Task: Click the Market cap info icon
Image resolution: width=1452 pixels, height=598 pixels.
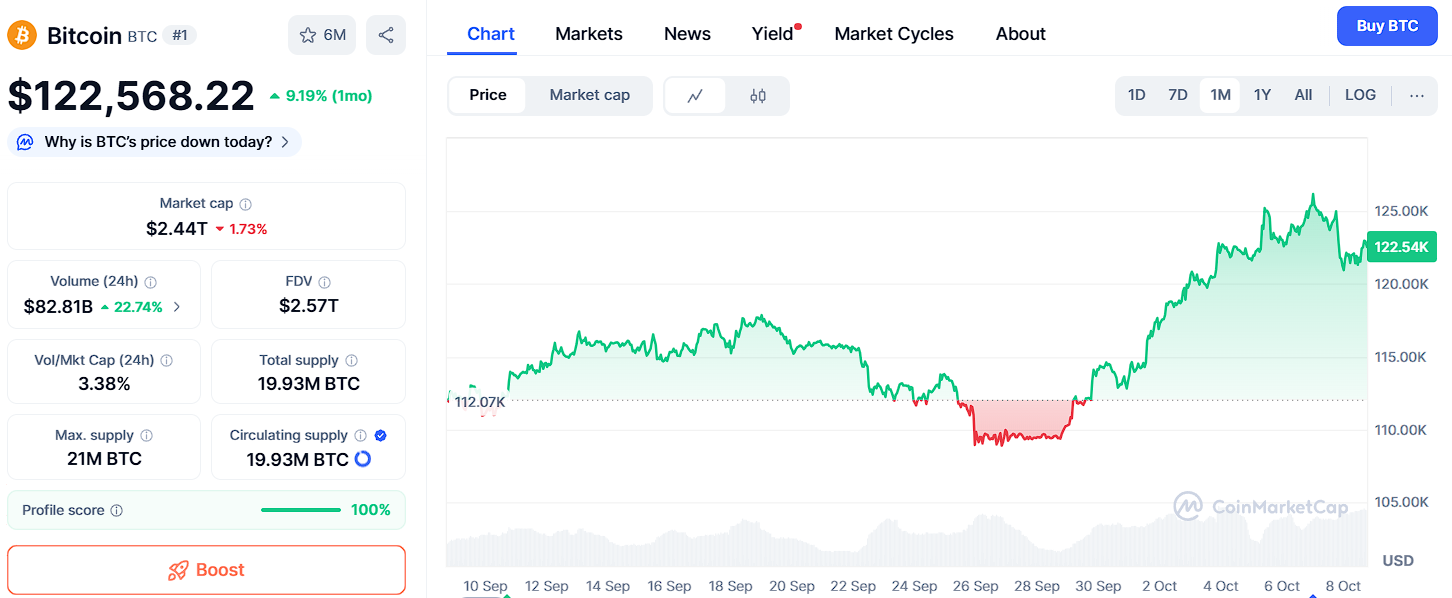Action: (x=245, y=204)
